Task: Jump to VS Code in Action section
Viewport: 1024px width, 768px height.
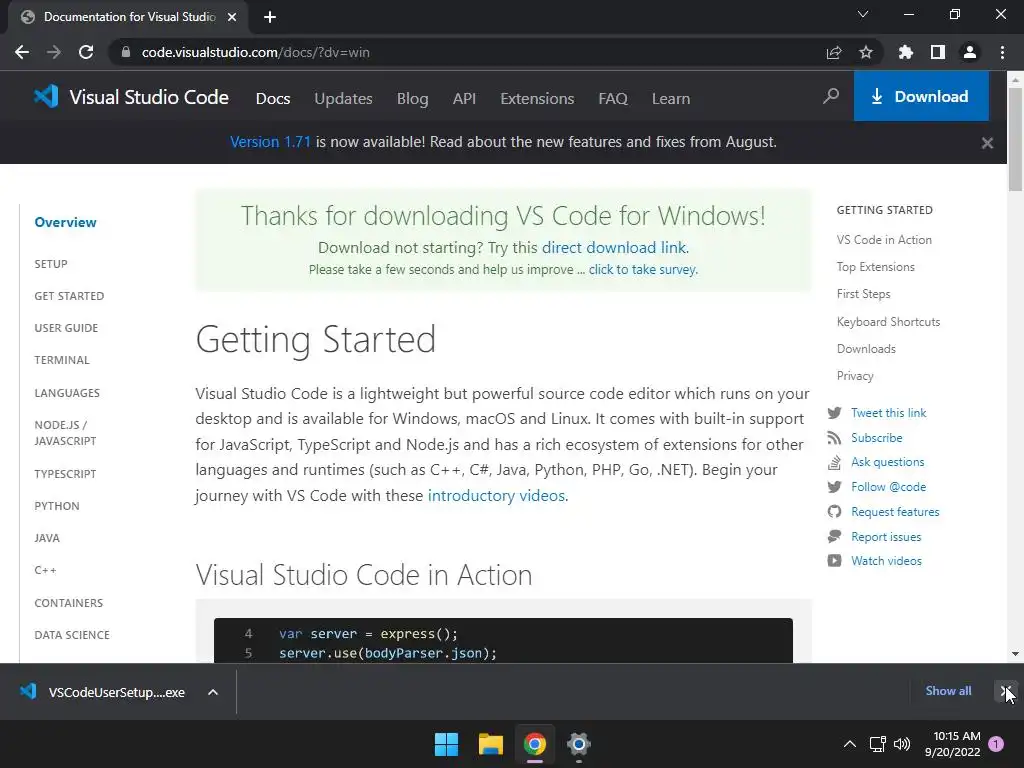Action: 884,240
